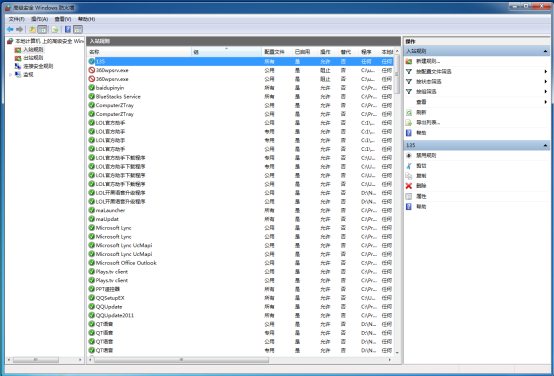The width and height of the screenshot is (554, 376).
Task: Sort by the 已启用 column header
Action: pyautogui.click(x=305, y=52)
